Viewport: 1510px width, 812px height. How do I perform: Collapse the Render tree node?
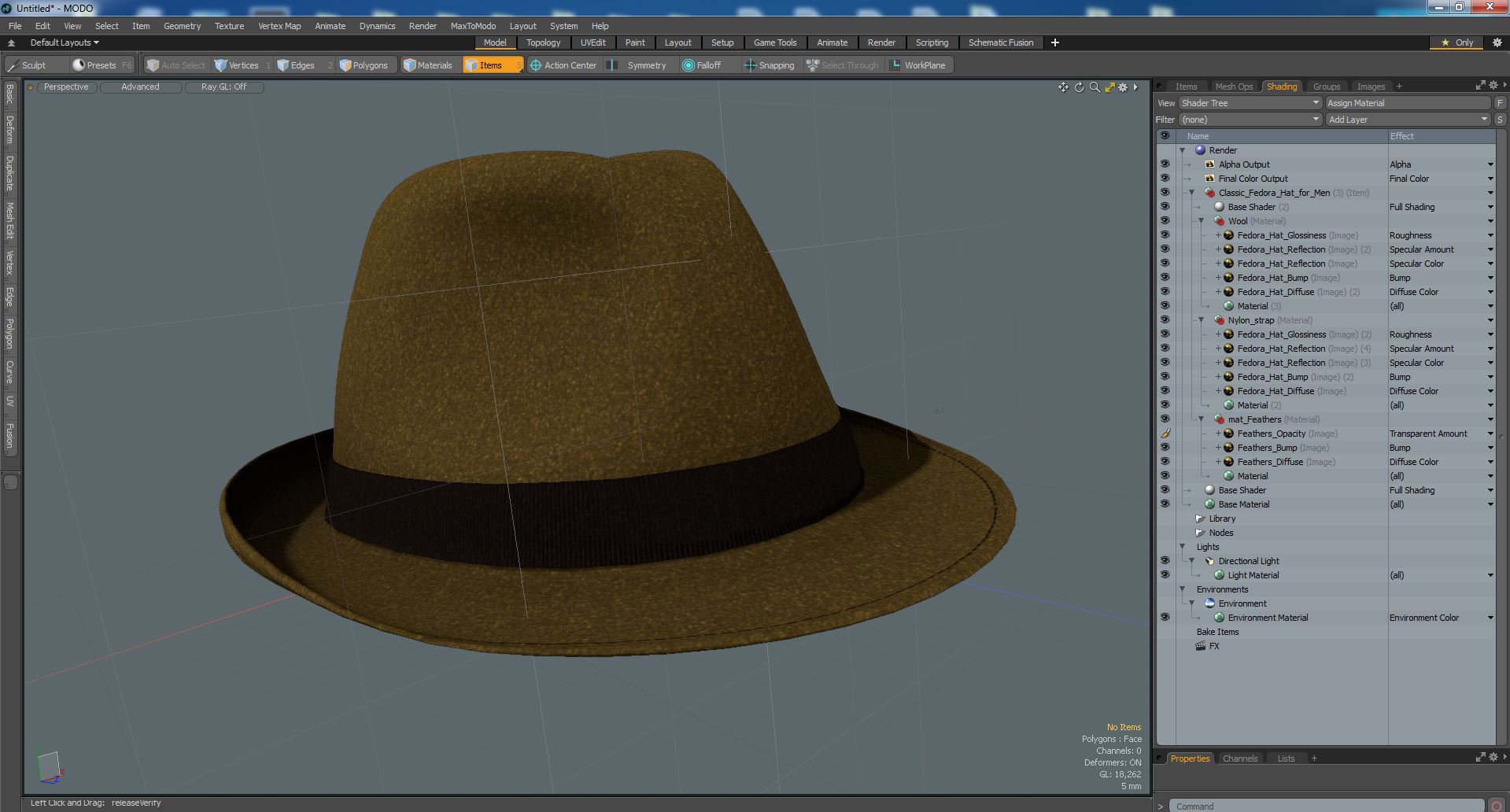tap(1182, 150)
